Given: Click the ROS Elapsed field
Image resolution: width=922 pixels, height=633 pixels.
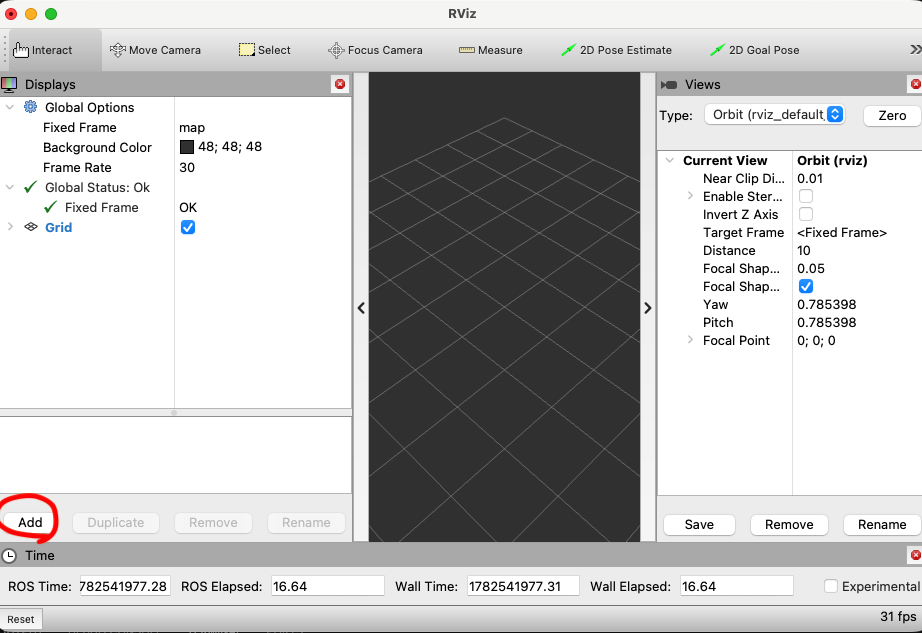Looking at the screenshot, I should 328,586.
